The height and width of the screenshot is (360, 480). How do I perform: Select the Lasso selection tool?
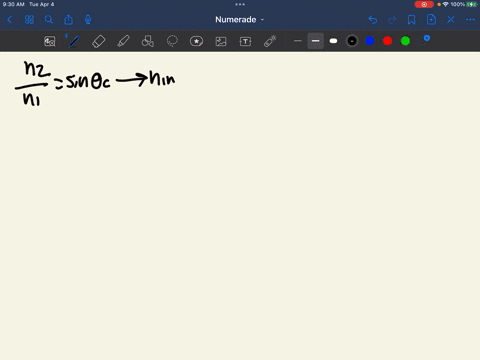tap(172, 41)
